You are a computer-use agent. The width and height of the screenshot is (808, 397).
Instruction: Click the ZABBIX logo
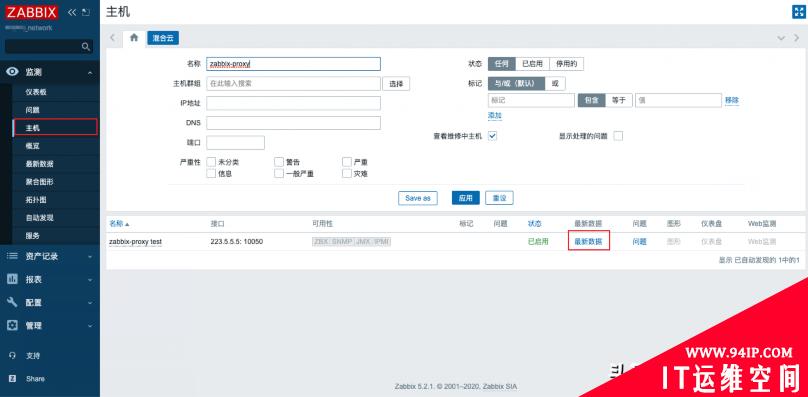[32, 12]
